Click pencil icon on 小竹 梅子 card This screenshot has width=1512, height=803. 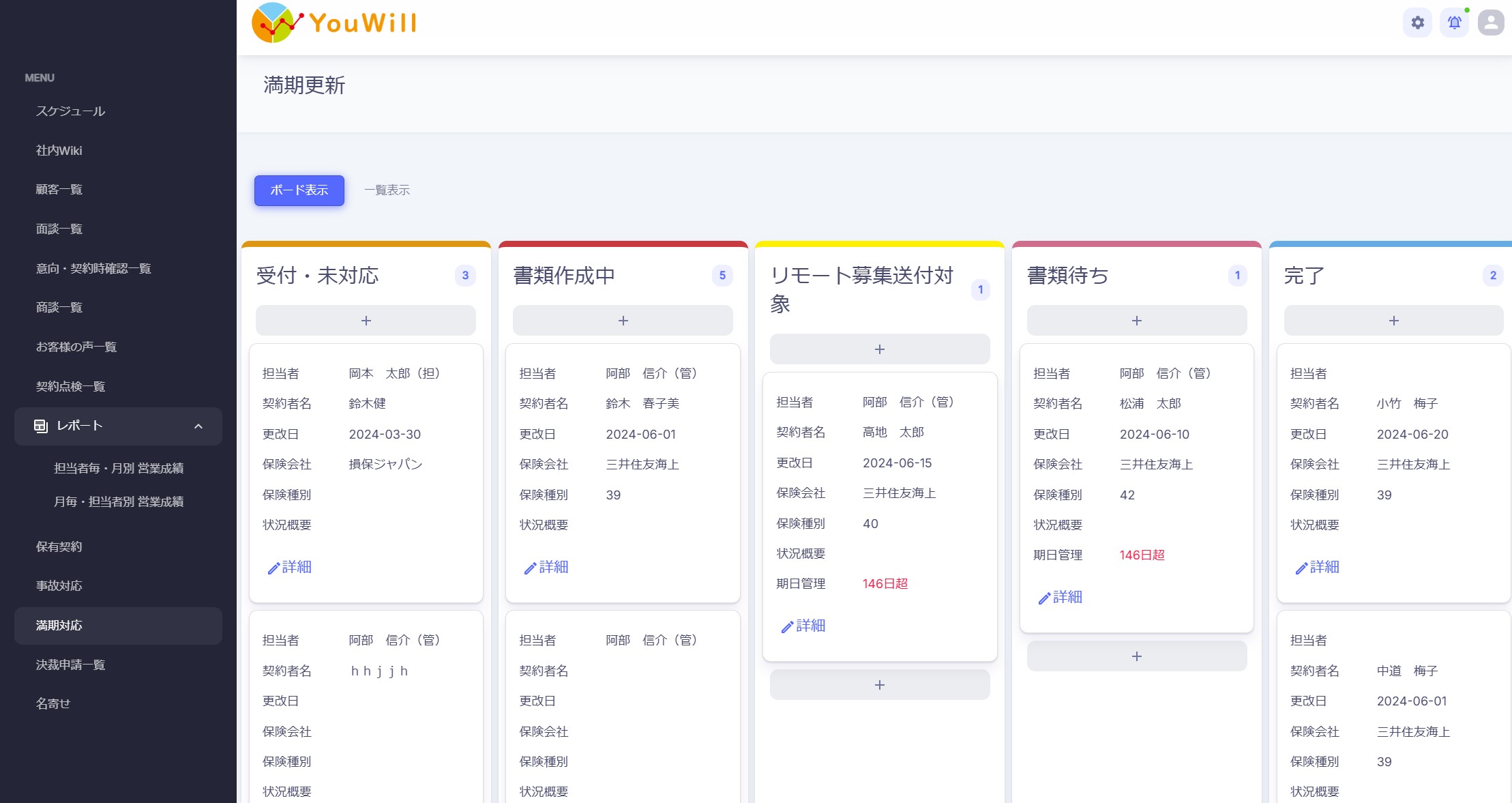pos(1301,568)
